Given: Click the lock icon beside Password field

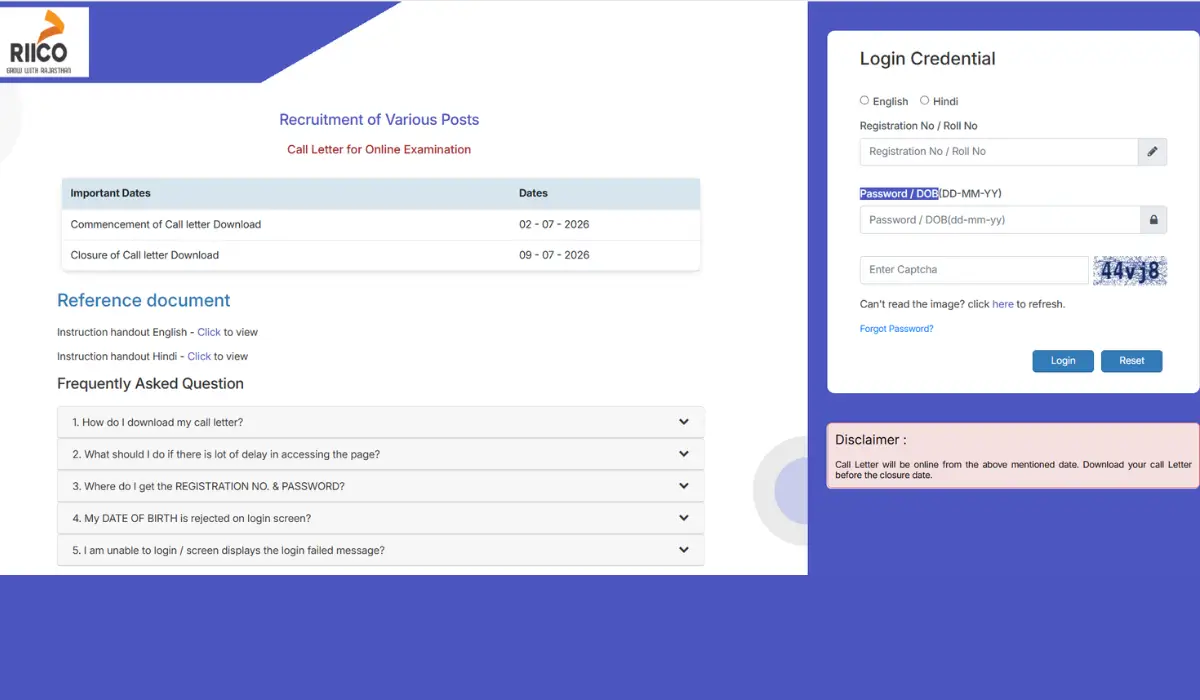Looking at the screenshot, I should [1153, 220].
